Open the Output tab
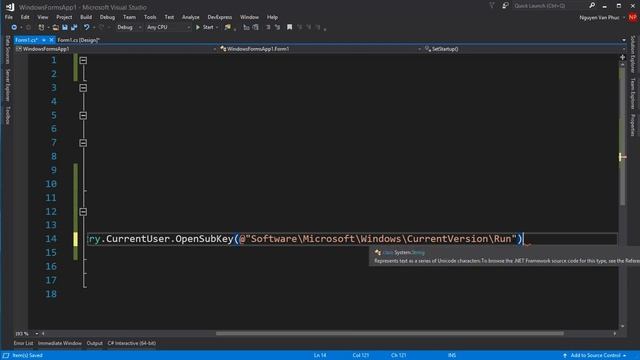640x360 pixels. [95, 343]
